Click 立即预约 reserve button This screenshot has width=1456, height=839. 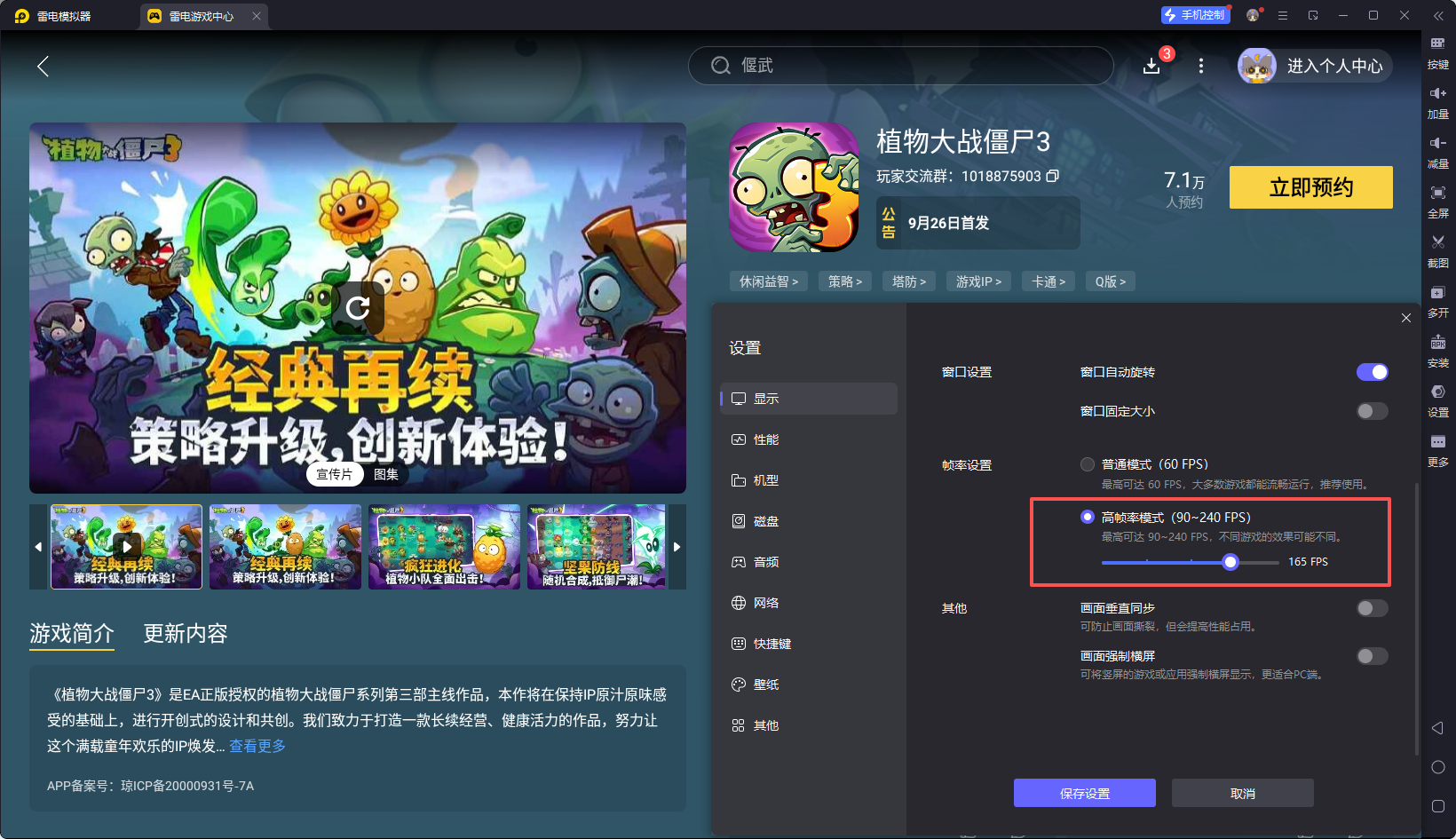pos(1311,187)
